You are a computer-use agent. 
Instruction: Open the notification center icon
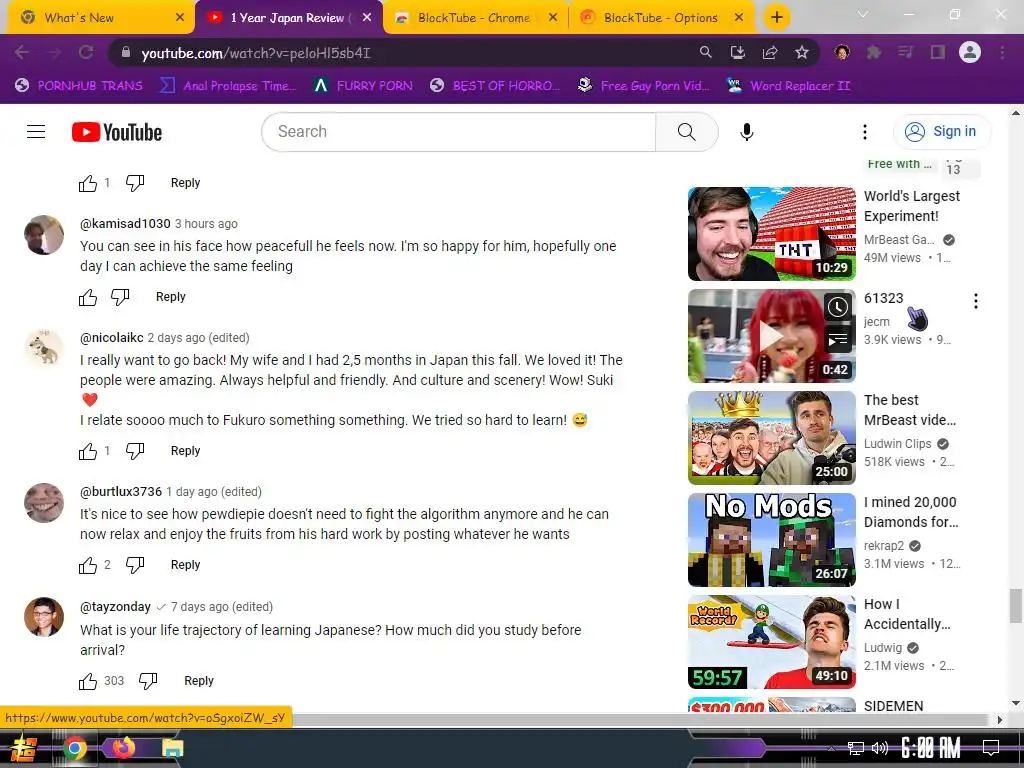pos(991,748)
